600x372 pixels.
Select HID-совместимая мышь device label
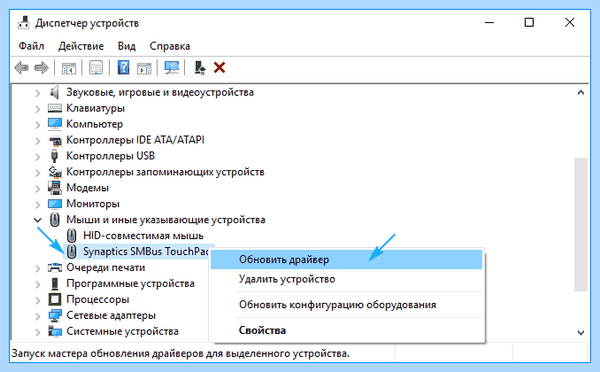143,235
